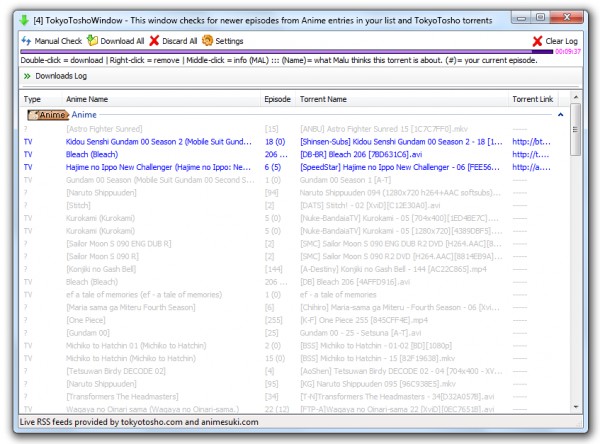The width and height of the screenshot is (600, 444).
Task: Click the purple progress bar
Action: (x=287, y=51)
